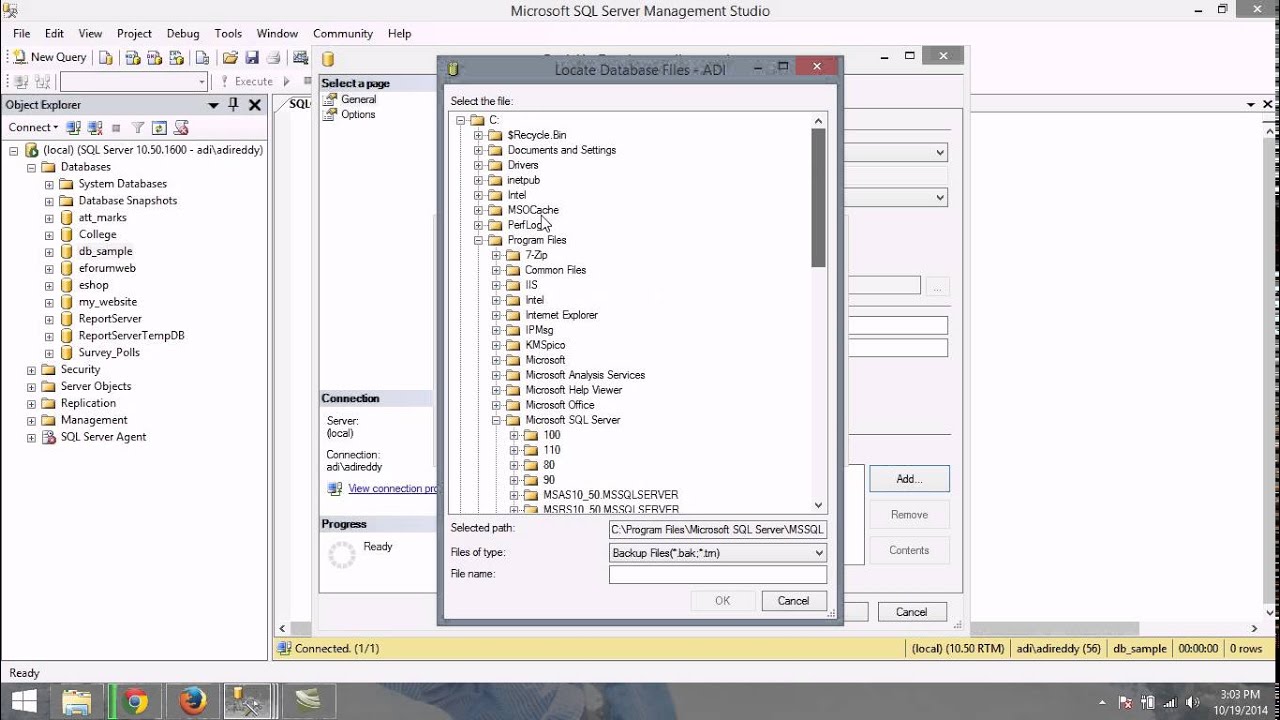This screenshot has height=720, width=1280.
Task: Click Connect Object Explorer icon beside Connect
Action: point(73,128)
